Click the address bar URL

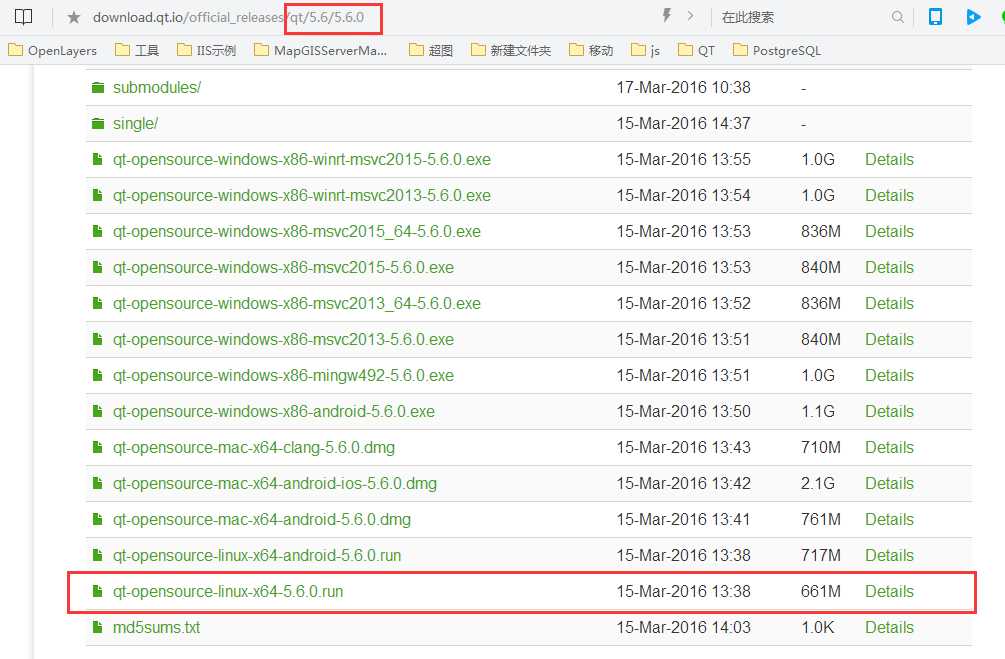228,17
